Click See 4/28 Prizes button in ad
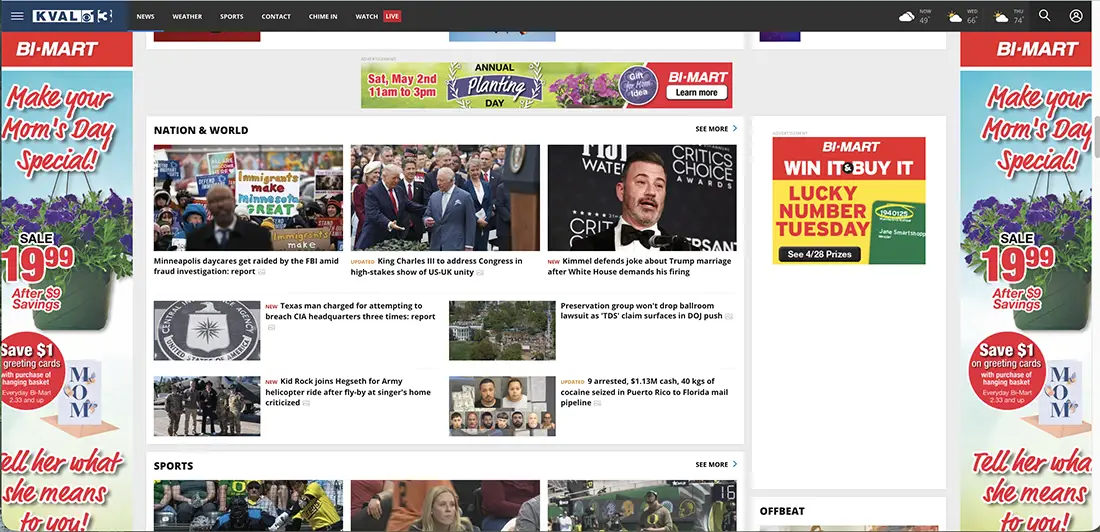Screen dimensions: 1100x532 [819, 254]
